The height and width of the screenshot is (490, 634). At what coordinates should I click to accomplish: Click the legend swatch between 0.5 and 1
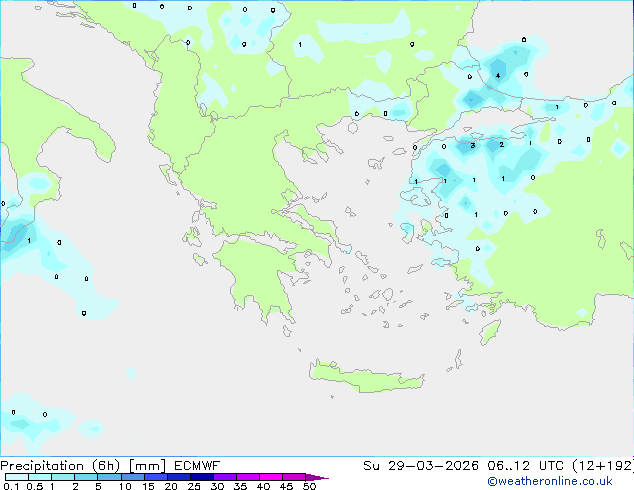click(40, 477)
